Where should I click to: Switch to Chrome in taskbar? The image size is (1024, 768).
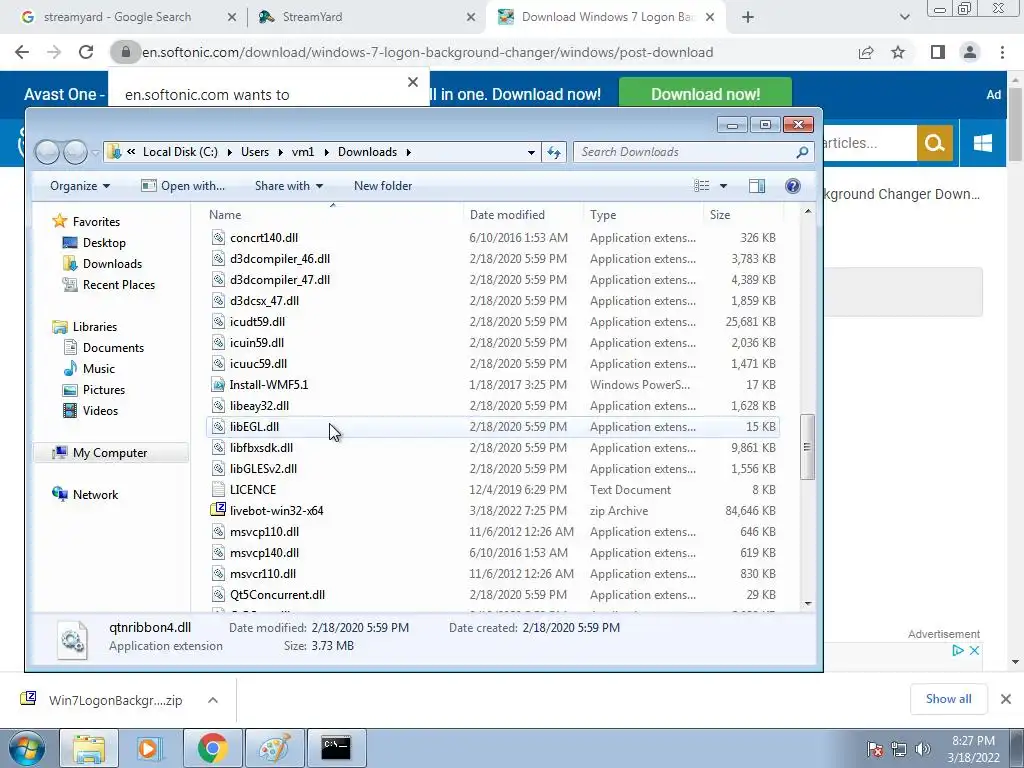tap(212, 748)
